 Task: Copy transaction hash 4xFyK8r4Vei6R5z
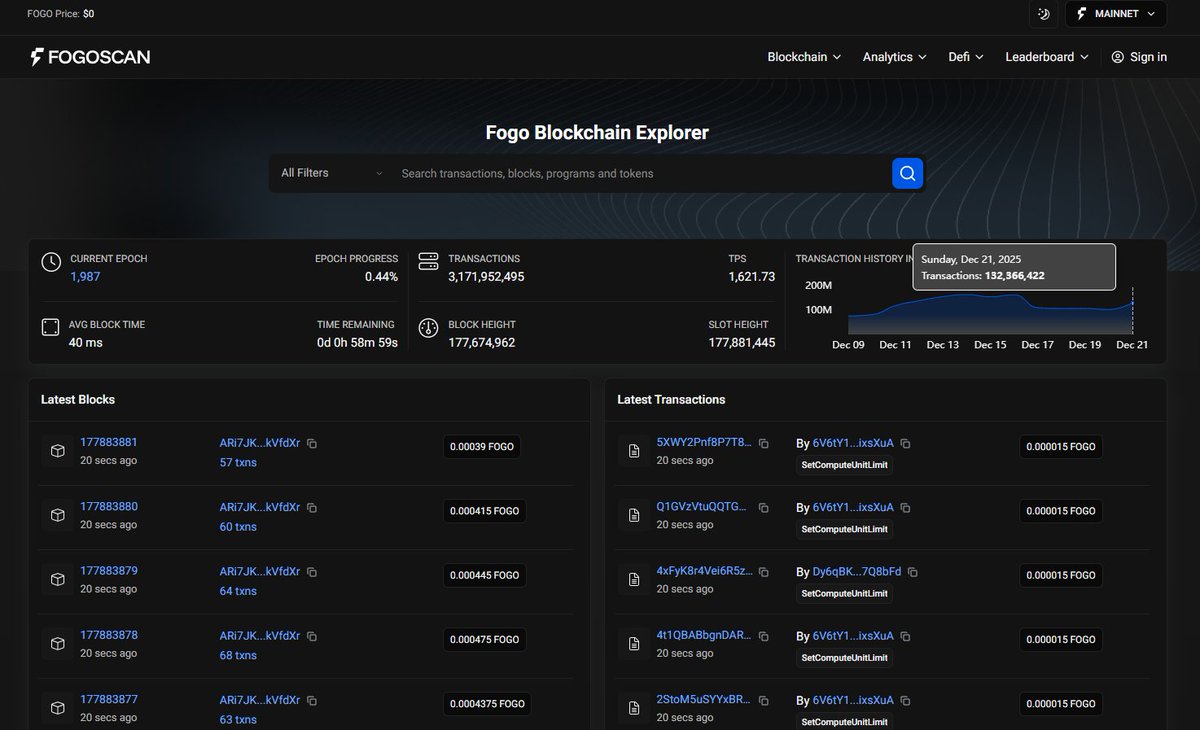[763, 572]
